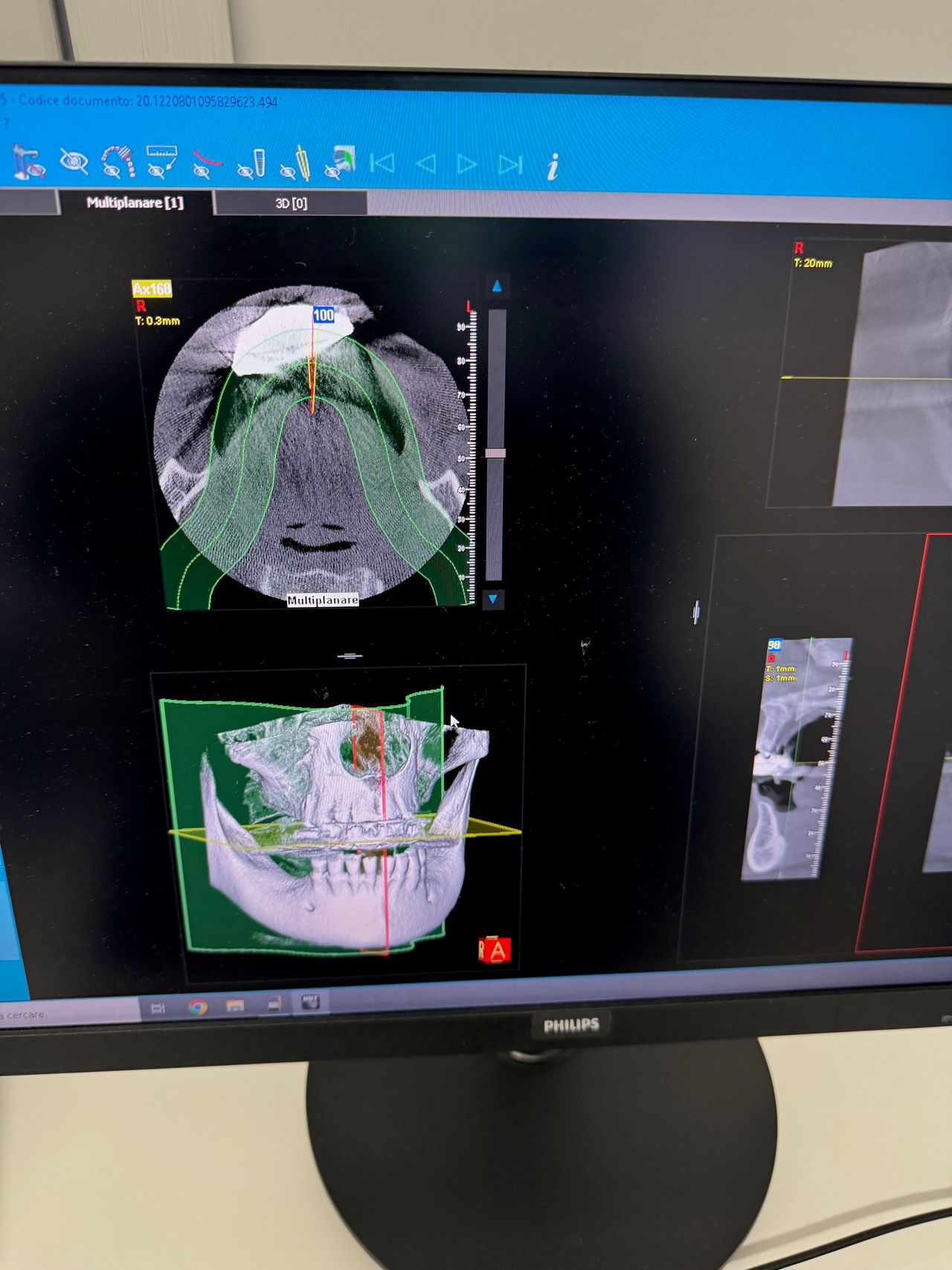This screenshot has width=952, height=1270.
Task: Toggle ruler measurement visibility
Action: click(x=161, y=161)
